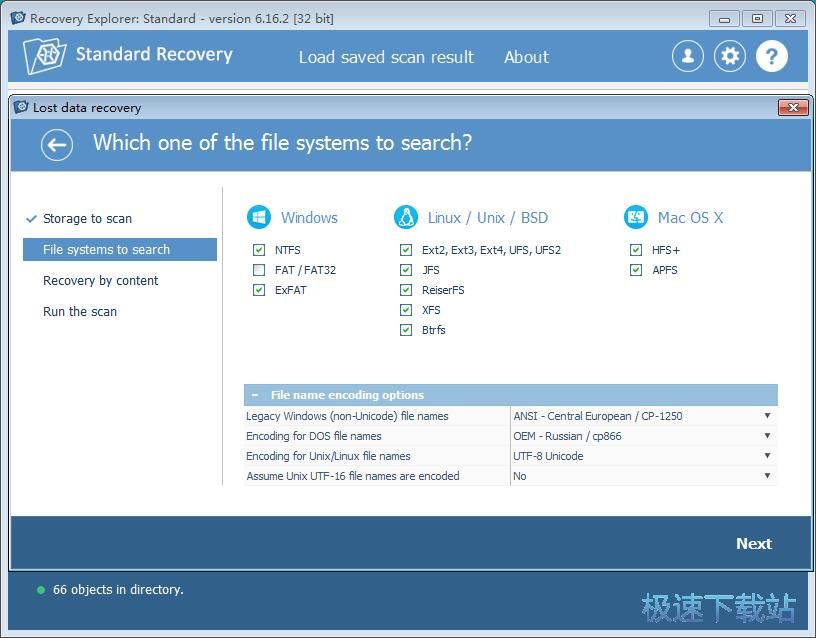Viewport: 816px width, 638px height.
Task: Click the green status indicator dot
Action: click(41, 590)
